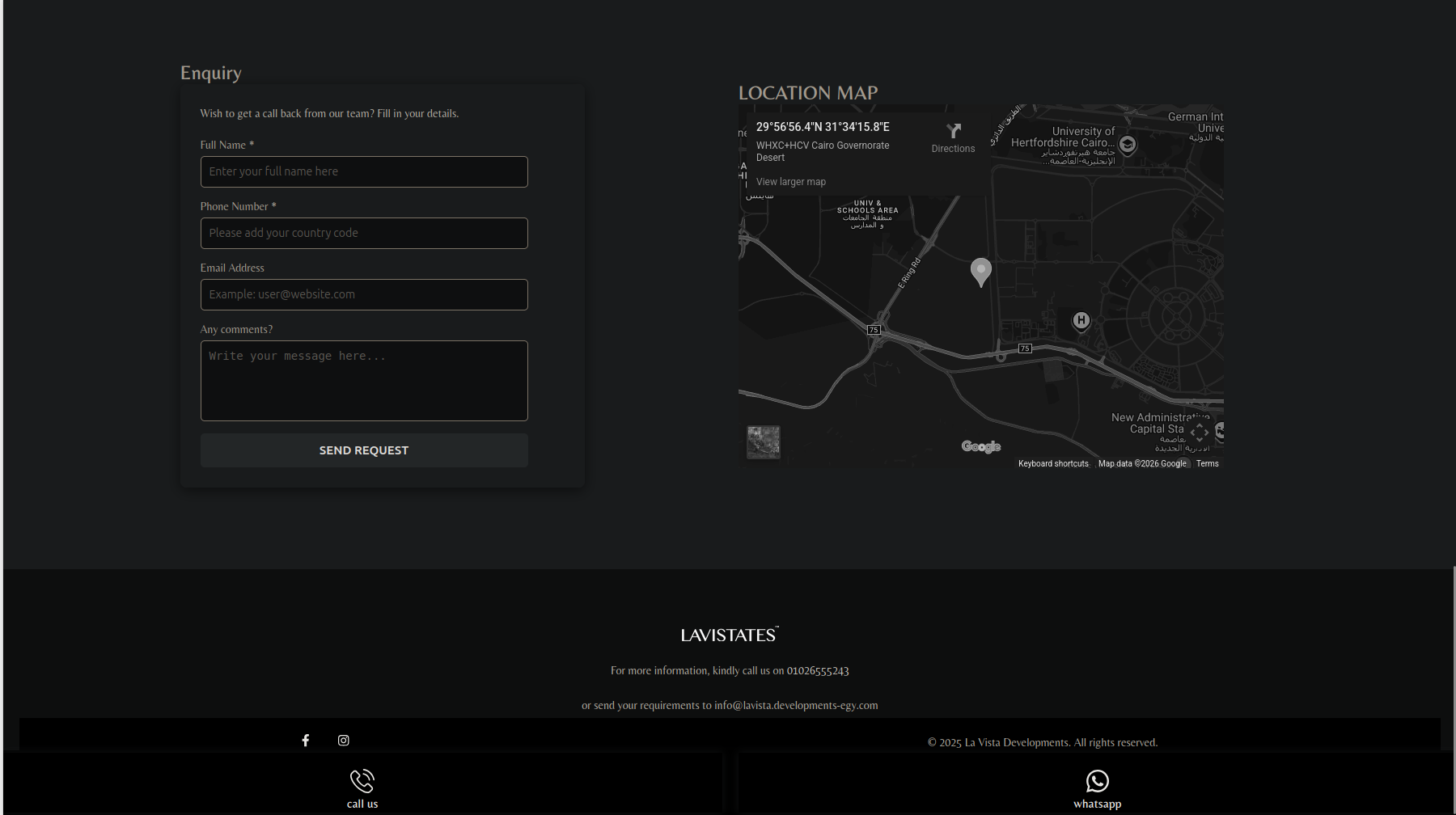Click the info@lavista.developments-egy.com email link
Viewport: 1456px width, 815px height.
click(796, 706)
